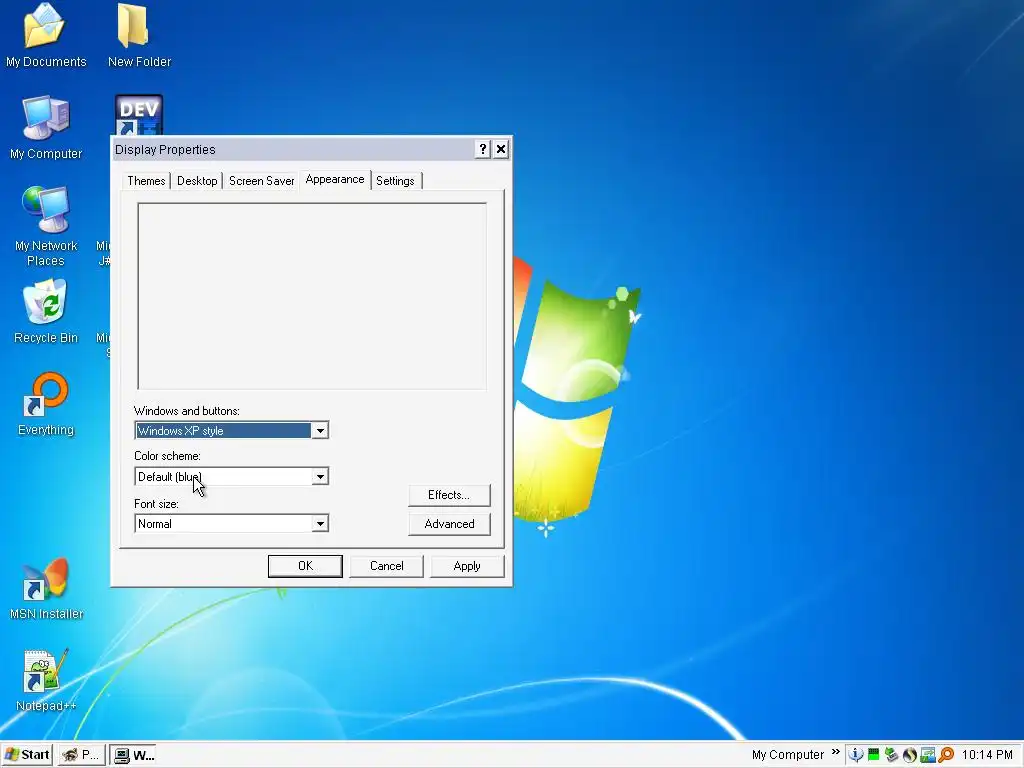This screenshot has width=1024, height=768.
Task: Click the orange magnifier tray icon
Action: coord(946,755)
